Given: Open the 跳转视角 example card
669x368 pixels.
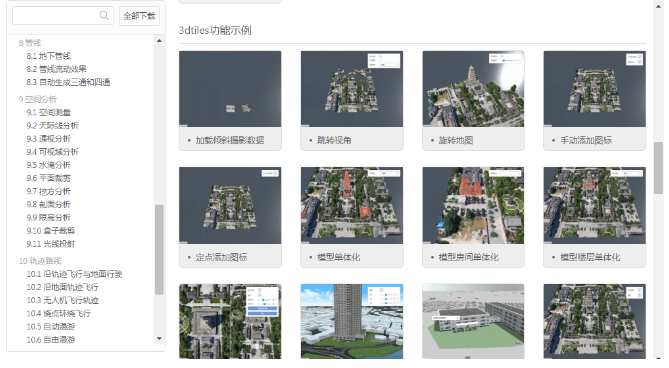Looking at the screenshot, I should point(352,100).
